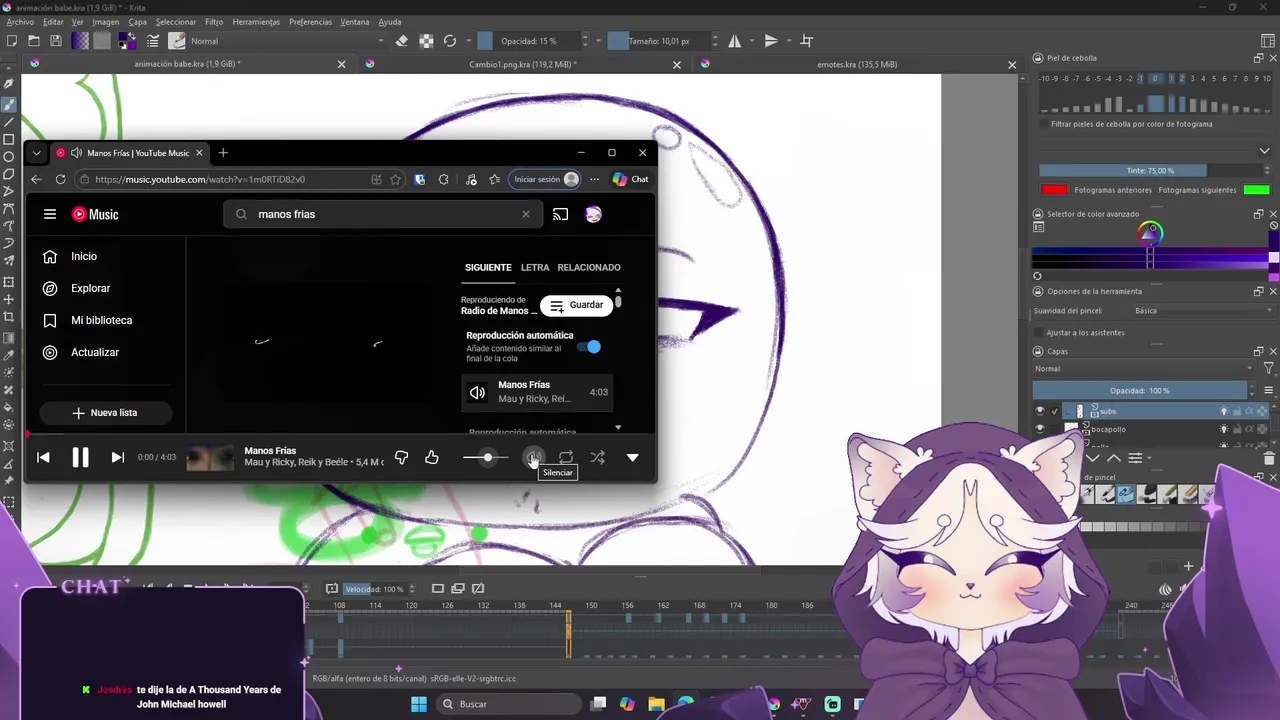Toggle repeat mode in YouTube Music player
Viewport: 1280px width, 720px height.
pyautogui.click(x=566, y=457)
